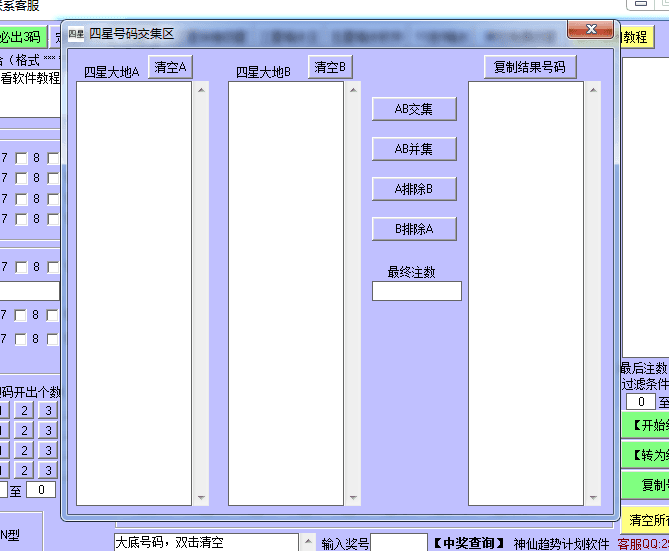Click the AB并集 union button
Screen dimensions: 669x551
(414, 149)
